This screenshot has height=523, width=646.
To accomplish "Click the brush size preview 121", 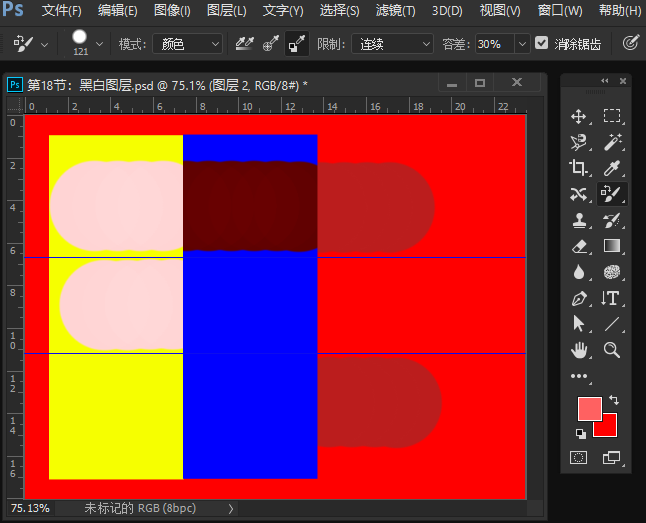I will 80,43.
